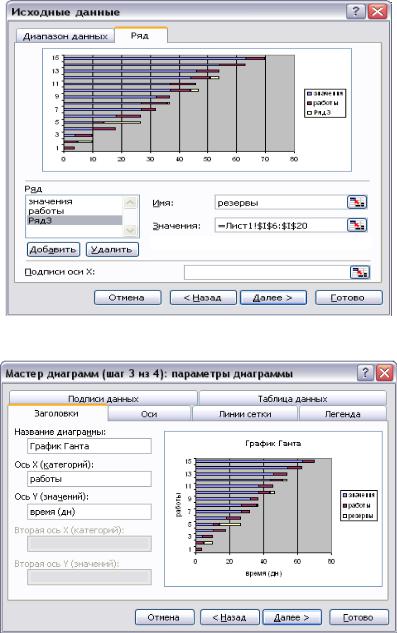This screenshot has height=633, width=397.
Task: Close the Исходные данные dialog
Action: pyautogui.click(x=378, y=11)
